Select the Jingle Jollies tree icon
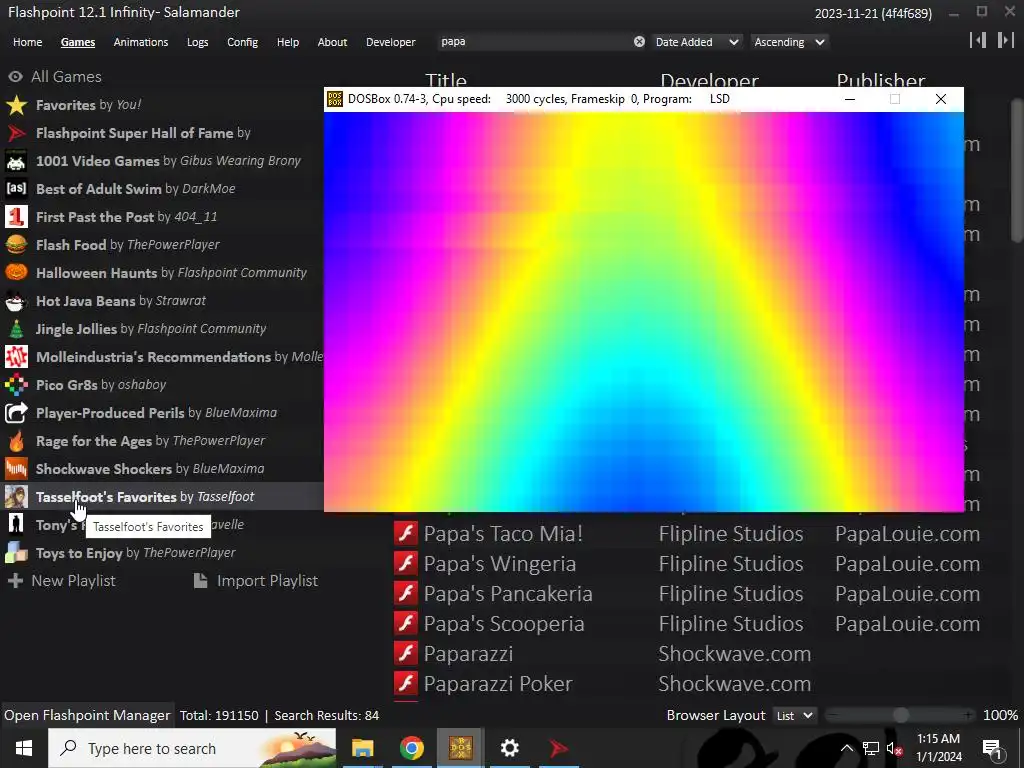The width and height of the screenshot is (1024, 768). coord(16,329)
